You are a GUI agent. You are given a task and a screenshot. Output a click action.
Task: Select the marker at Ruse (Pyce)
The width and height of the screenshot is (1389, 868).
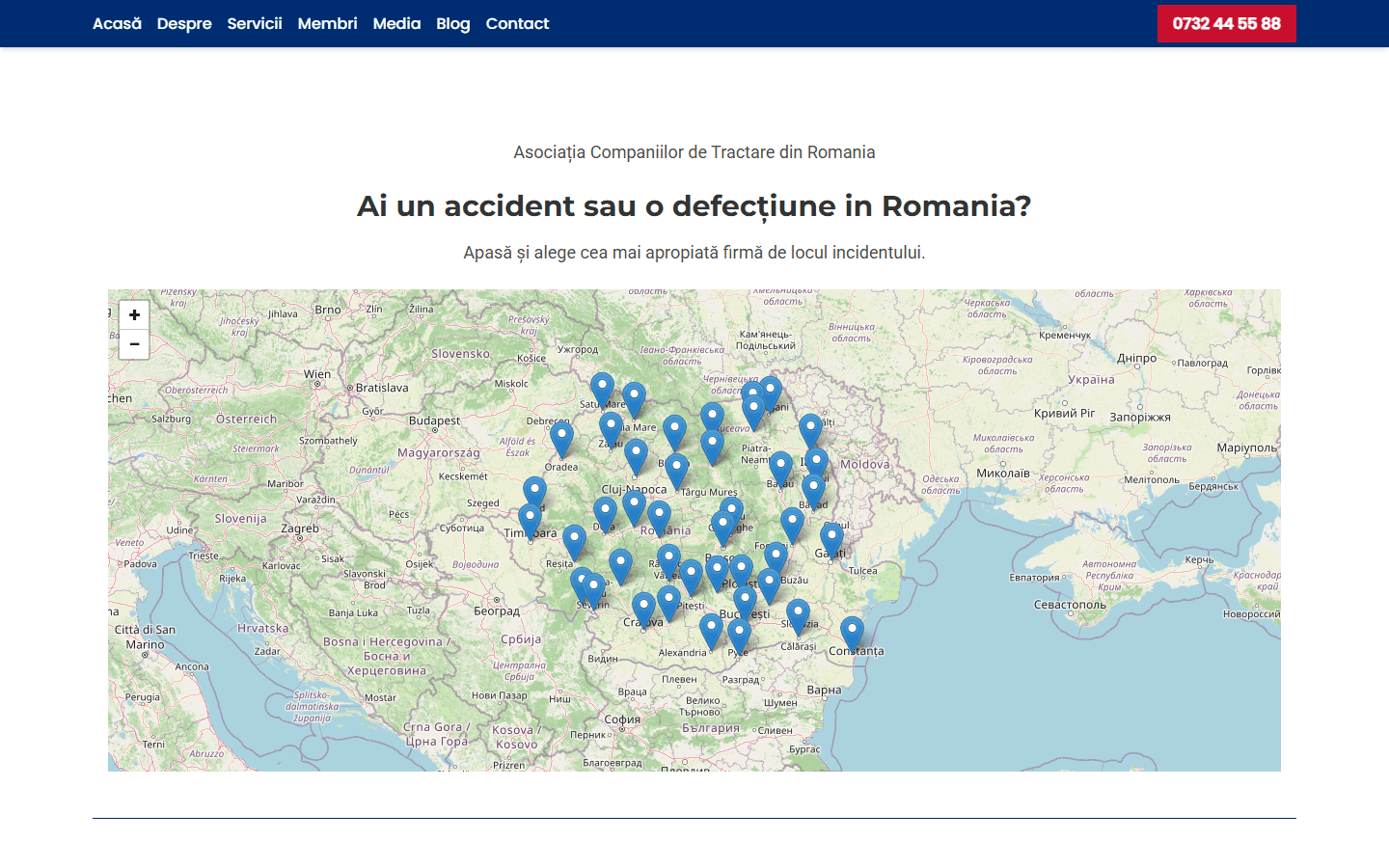739,636
